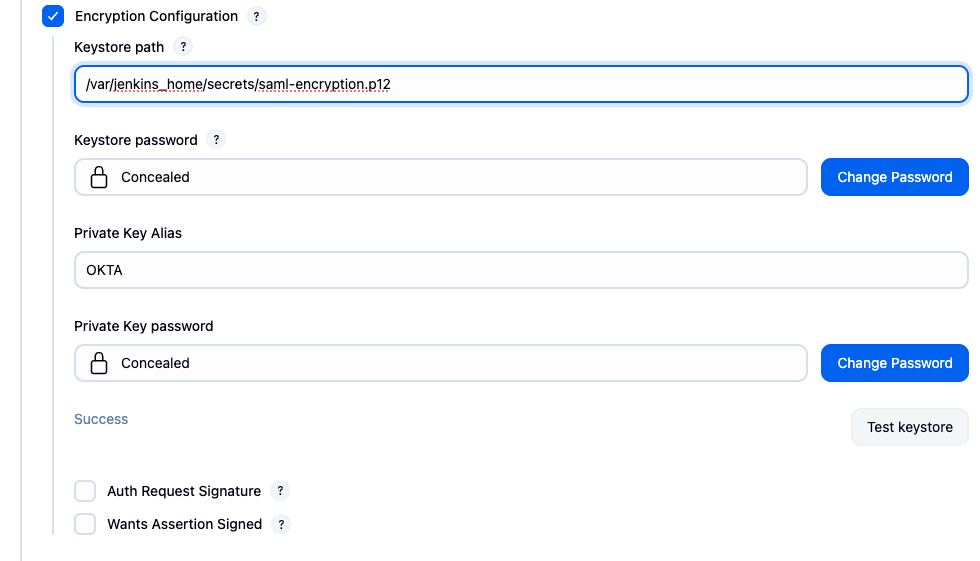Click the Private Key Alias label
This screenshot has width=980, height=561.
click(x=128, y=233)
